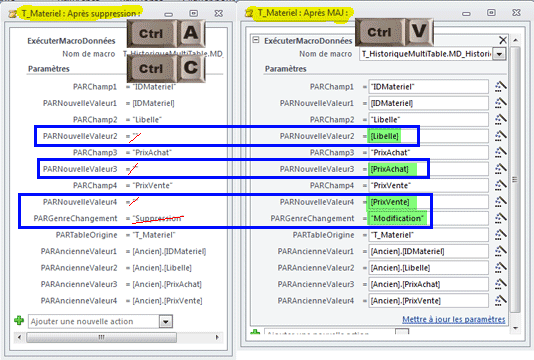534x360 pixels.
Task: Open expression builder for PARChamp2 in Après MAJ
Action: coord(500,120)
